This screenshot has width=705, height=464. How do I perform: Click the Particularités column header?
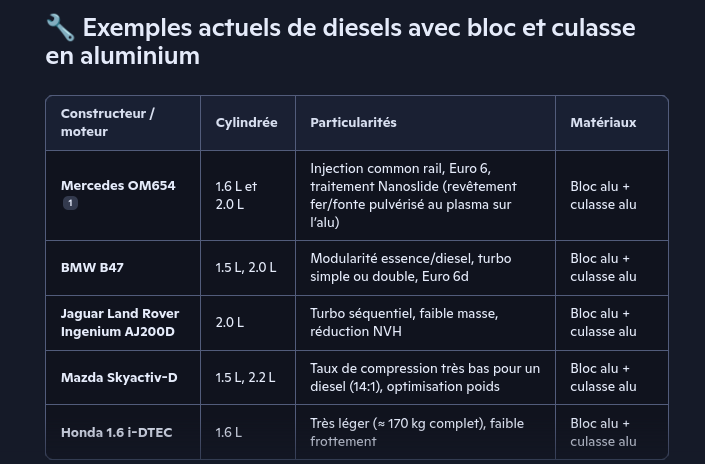coord(353,122)
